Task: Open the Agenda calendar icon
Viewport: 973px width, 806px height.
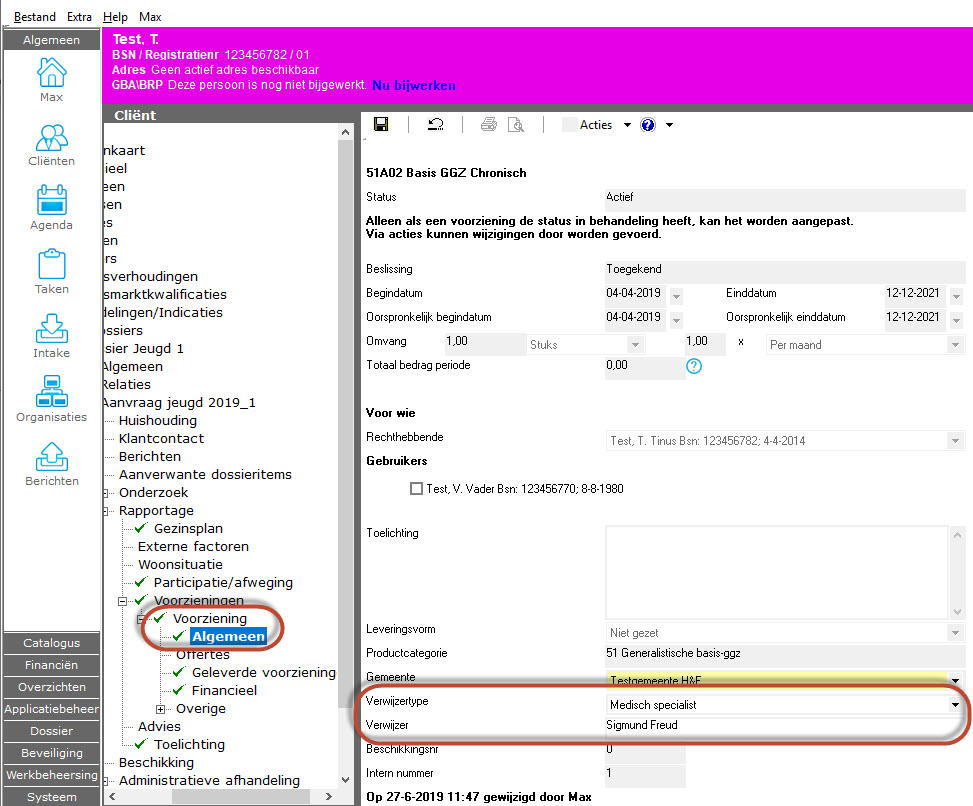Action: (x=51, y=208)
